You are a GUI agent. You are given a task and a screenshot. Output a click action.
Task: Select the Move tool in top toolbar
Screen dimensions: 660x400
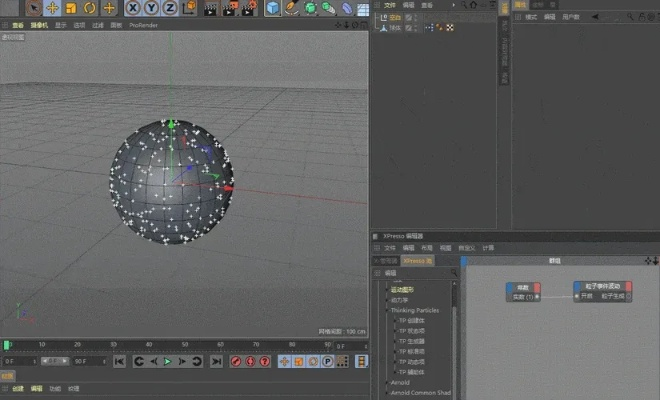[52, 8]
